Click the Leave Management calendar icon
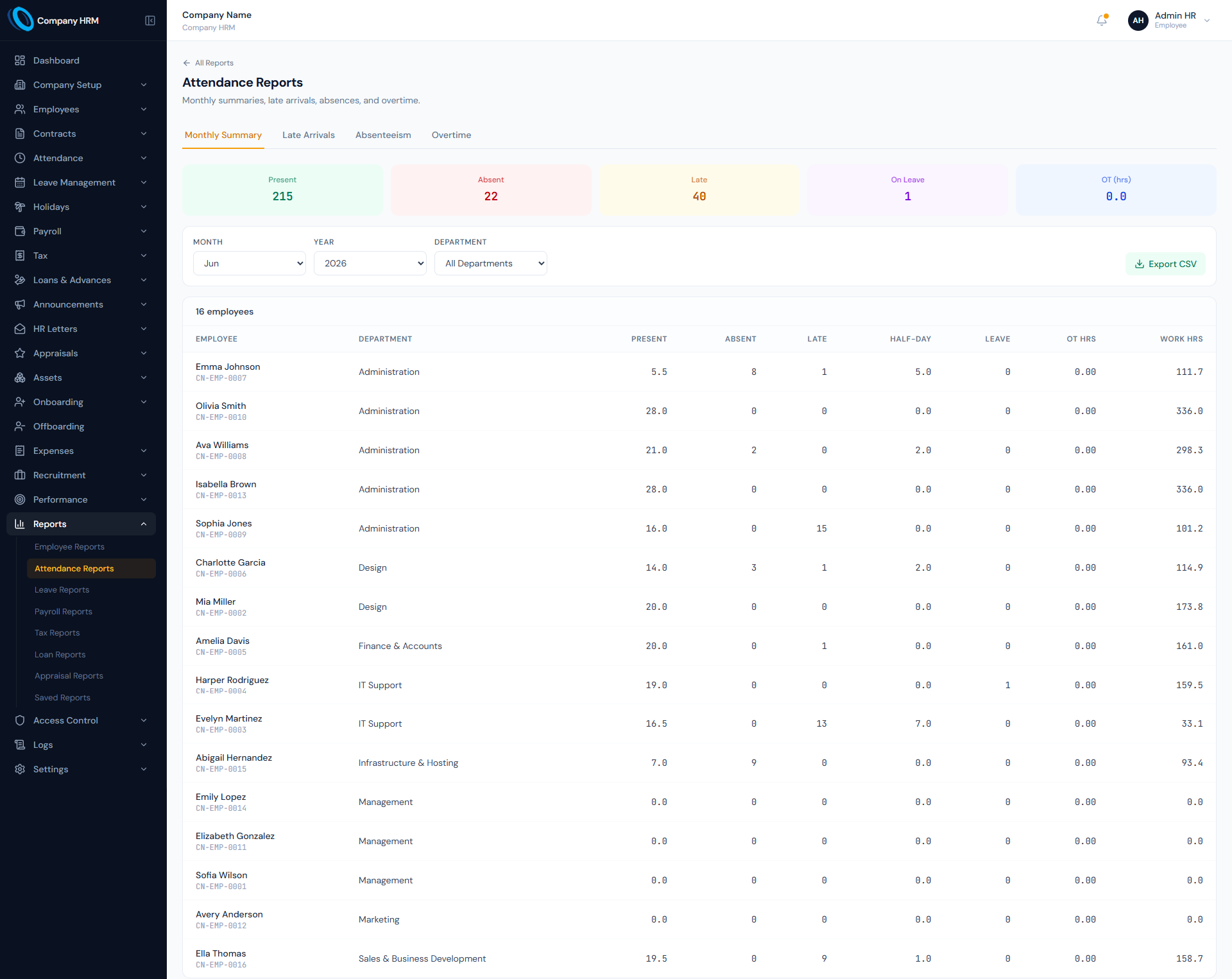Screen dimensions: 1232x979 click(20, 182)
